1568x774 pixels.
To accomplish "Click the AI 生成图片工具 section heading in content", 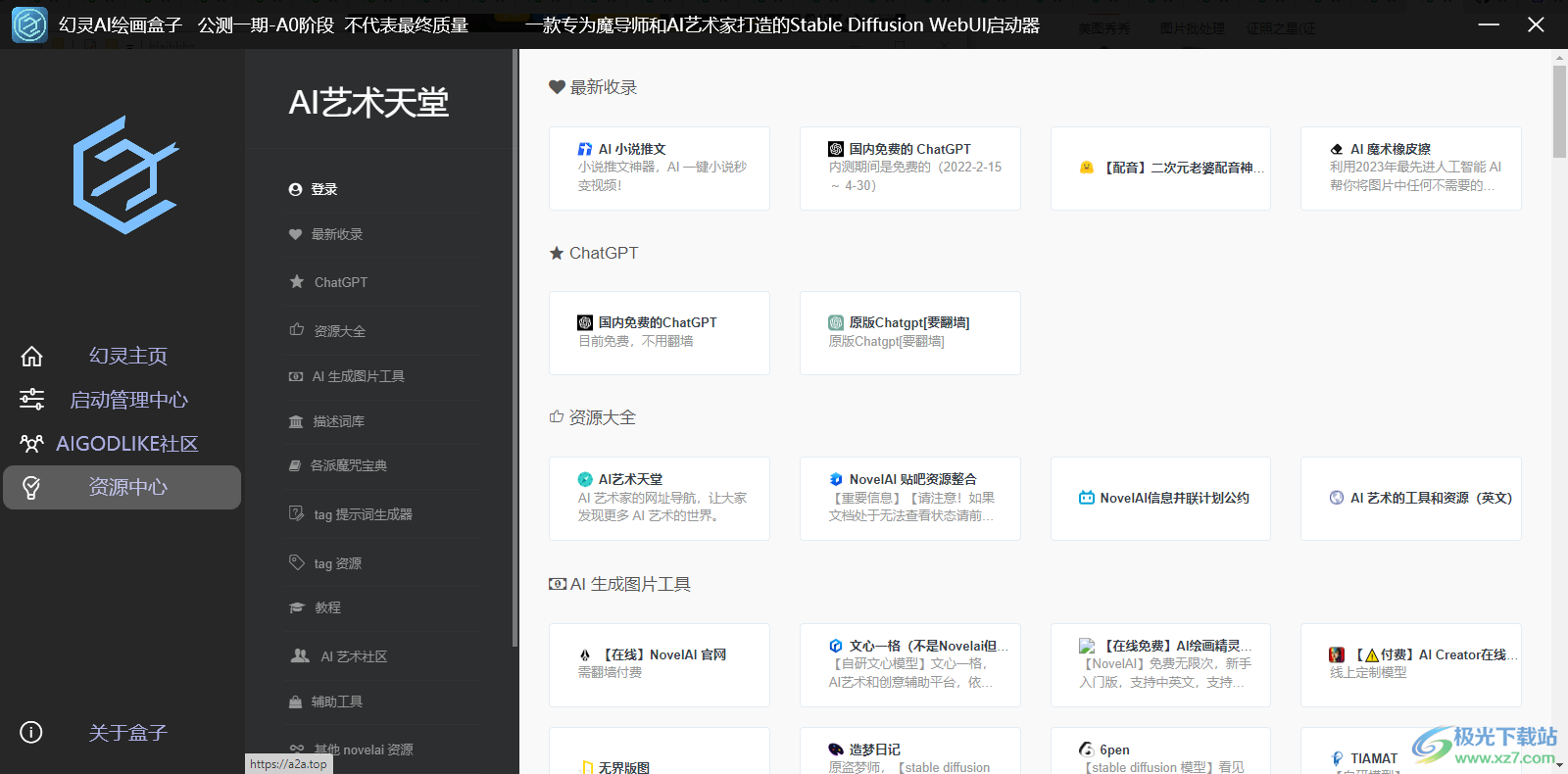I will coord(619,584).
